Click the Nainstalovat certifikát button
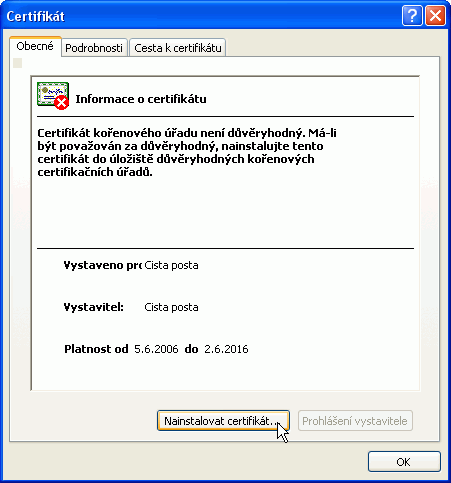 tap(223, 421)
